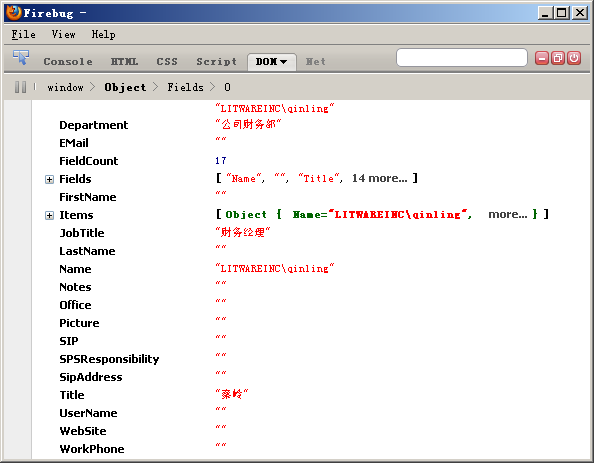
Task: Select the SIP property name
Action: pyautogui.click(x=69, y=341)
